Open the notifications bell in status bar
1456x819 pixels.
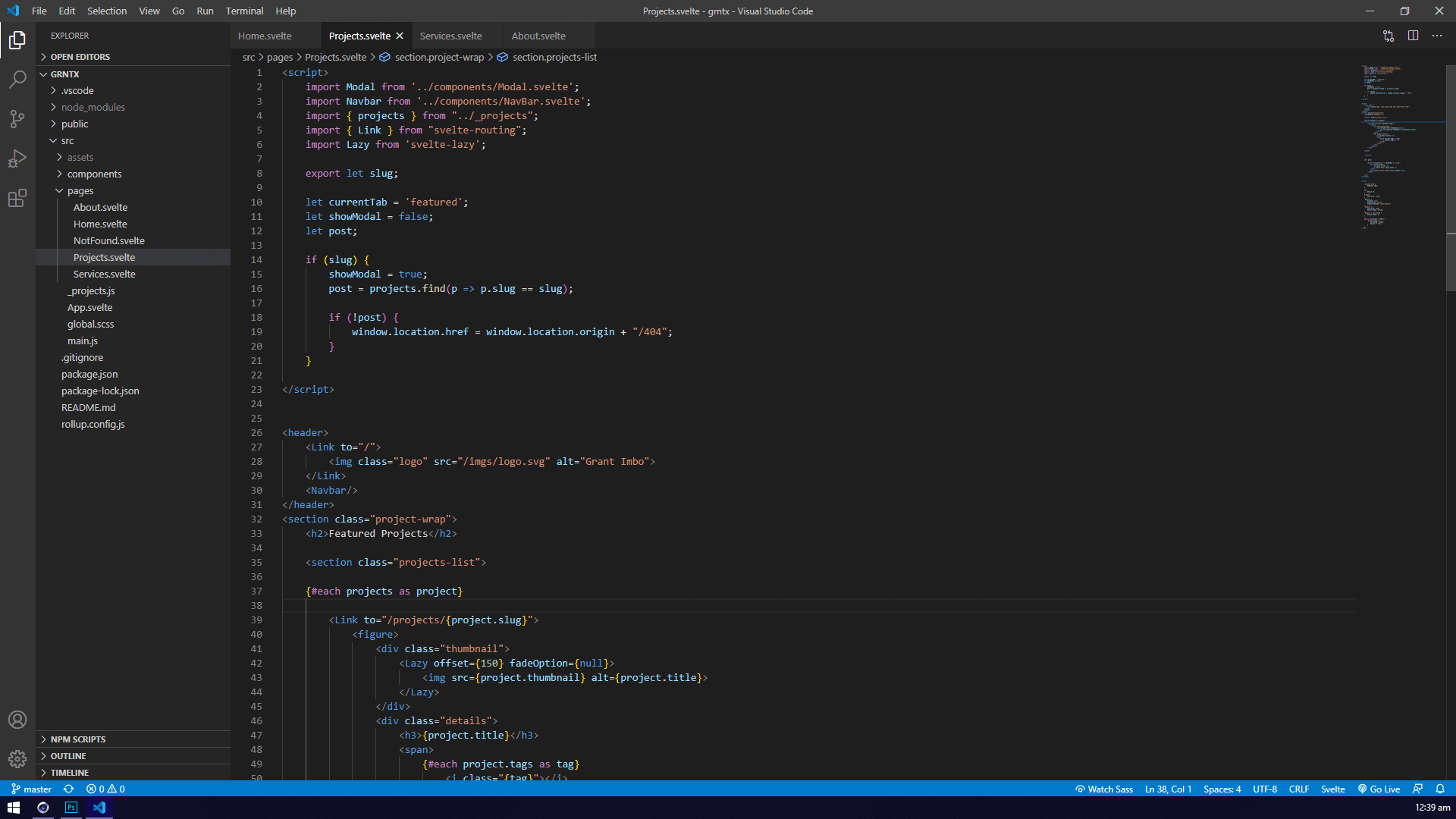tap(1440, 789)
